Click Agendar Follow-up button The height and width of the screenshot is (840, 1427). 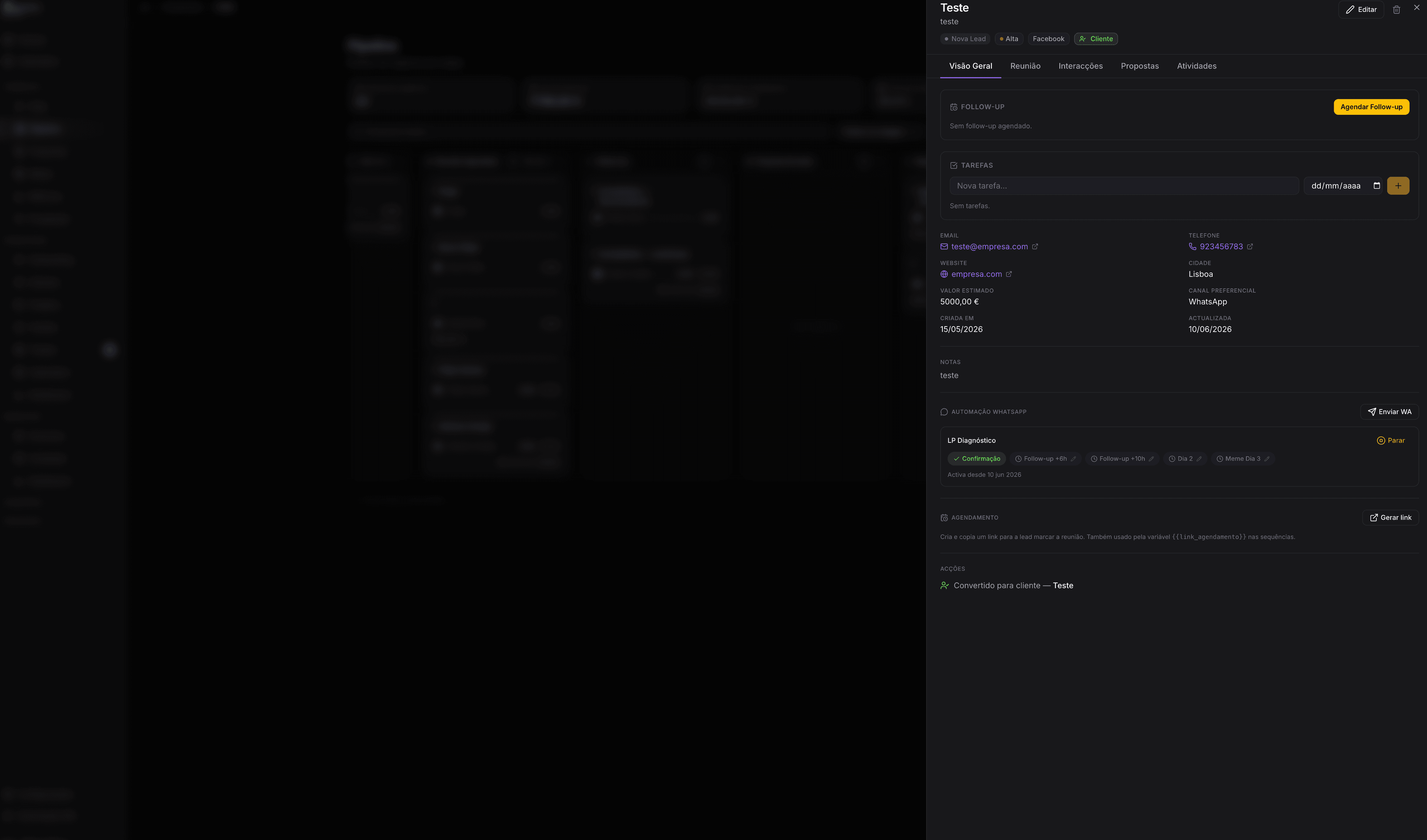coord(1371,107)
